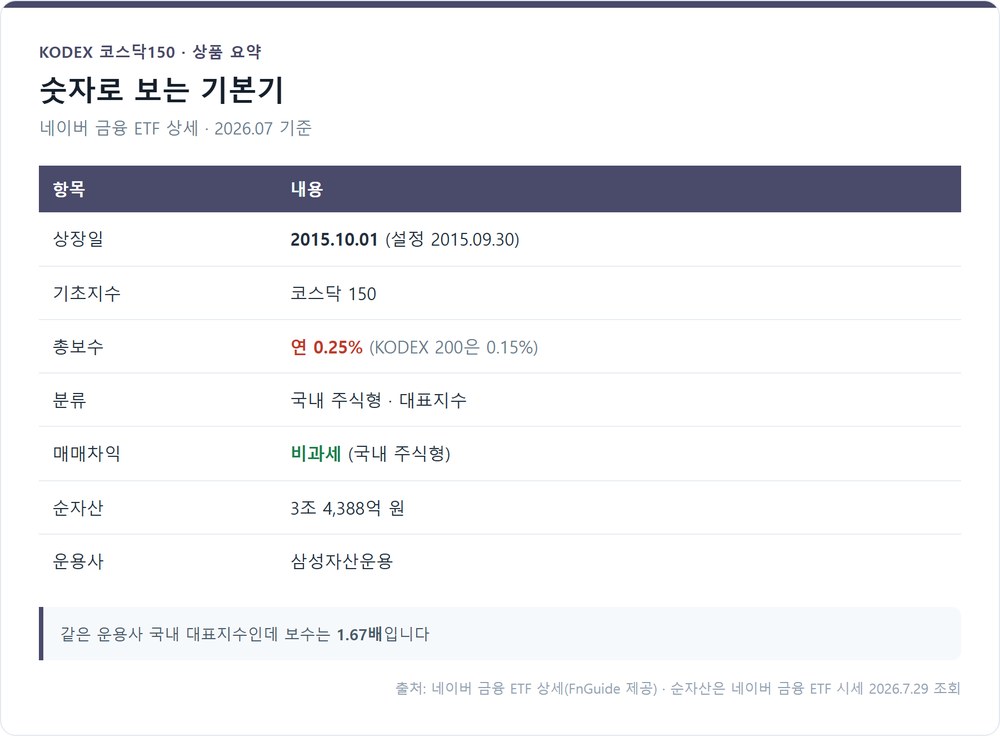Click the value '삼성자산운용'
The width and height of the screenshot is (1000, 737).
[x=342, y=561]
